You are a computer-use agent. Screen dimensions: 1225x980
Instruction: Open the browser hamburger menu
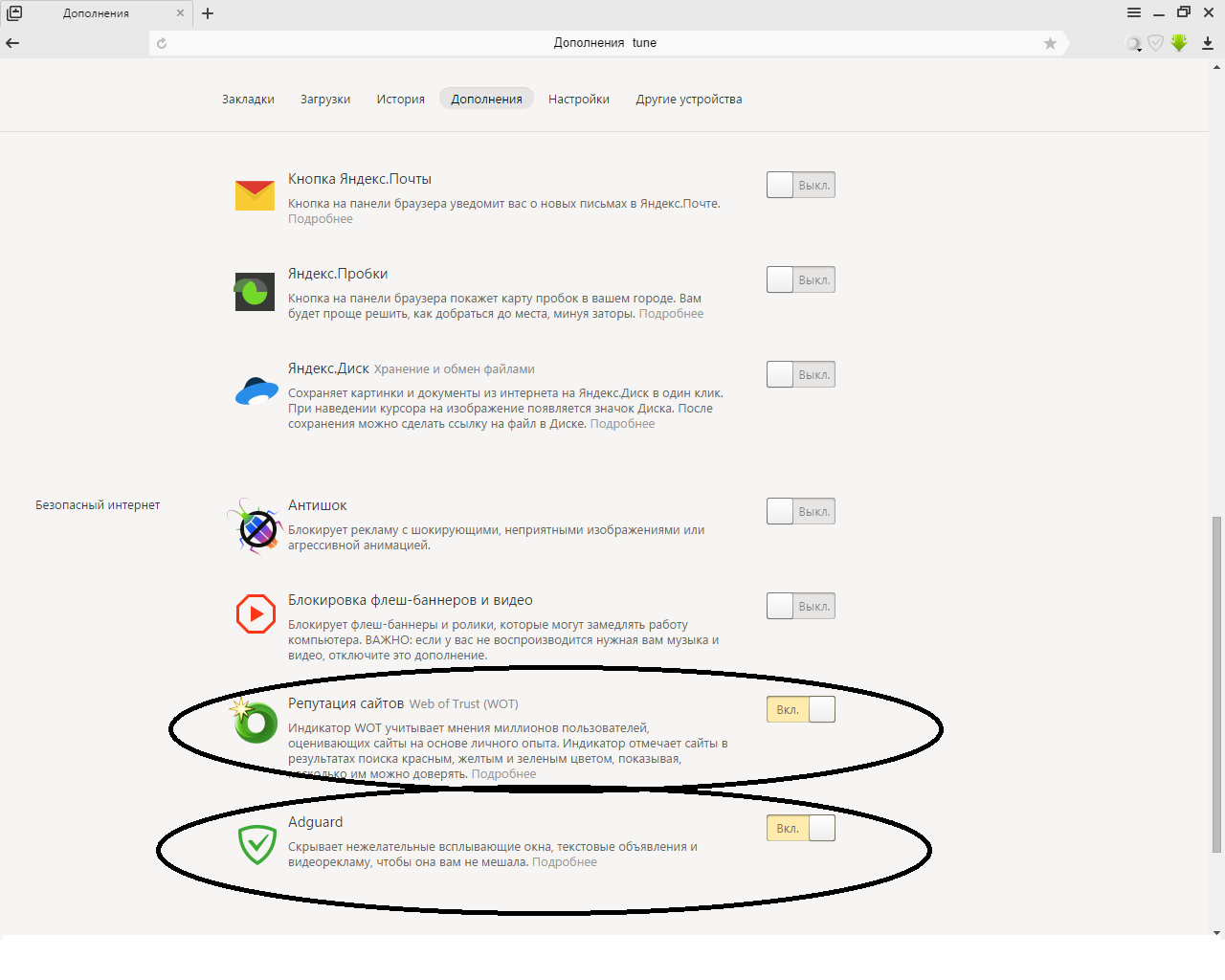(x=1134, y=12)
